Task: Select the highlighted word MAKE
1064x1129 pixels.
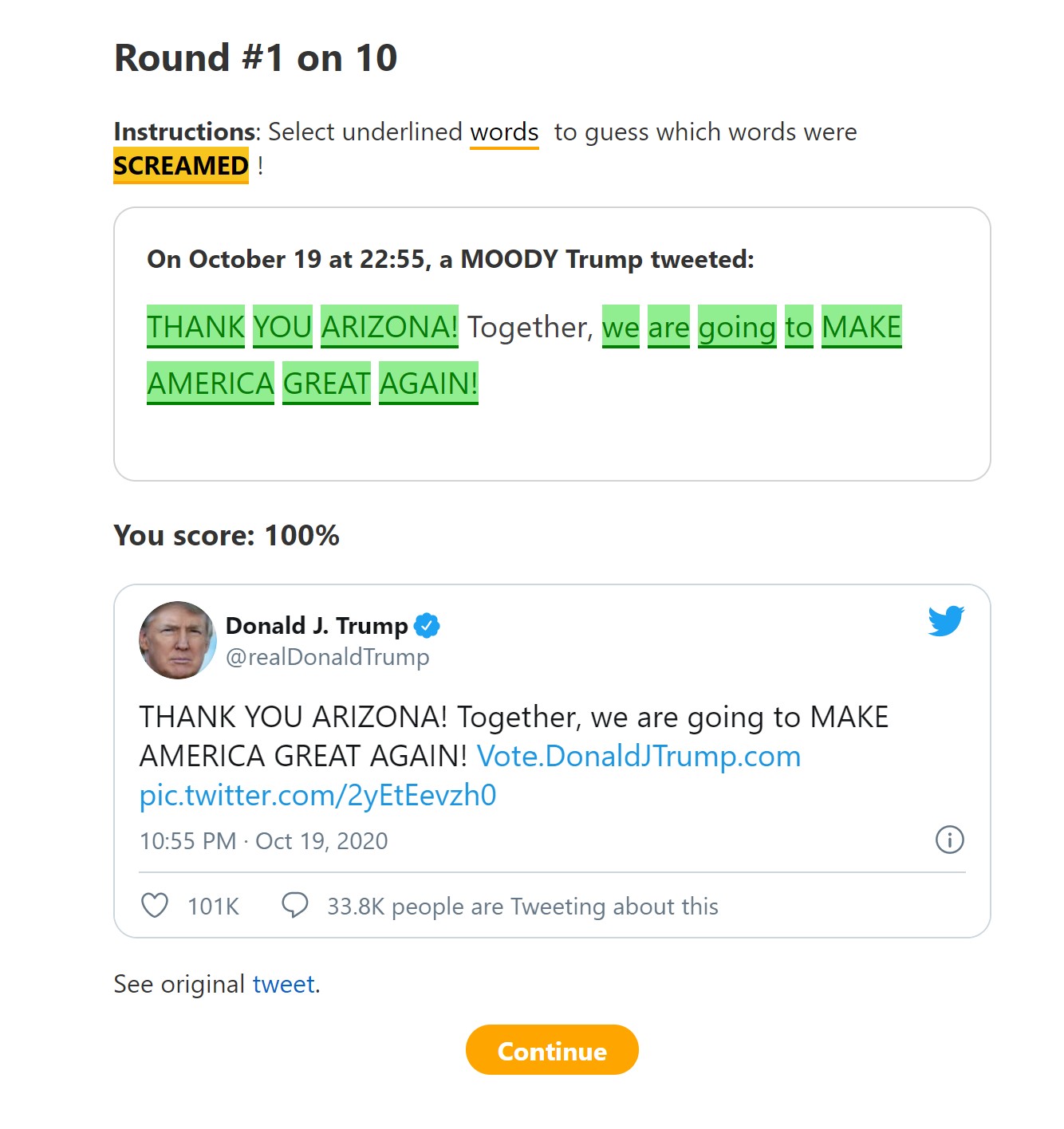Action: coord(861,327)
